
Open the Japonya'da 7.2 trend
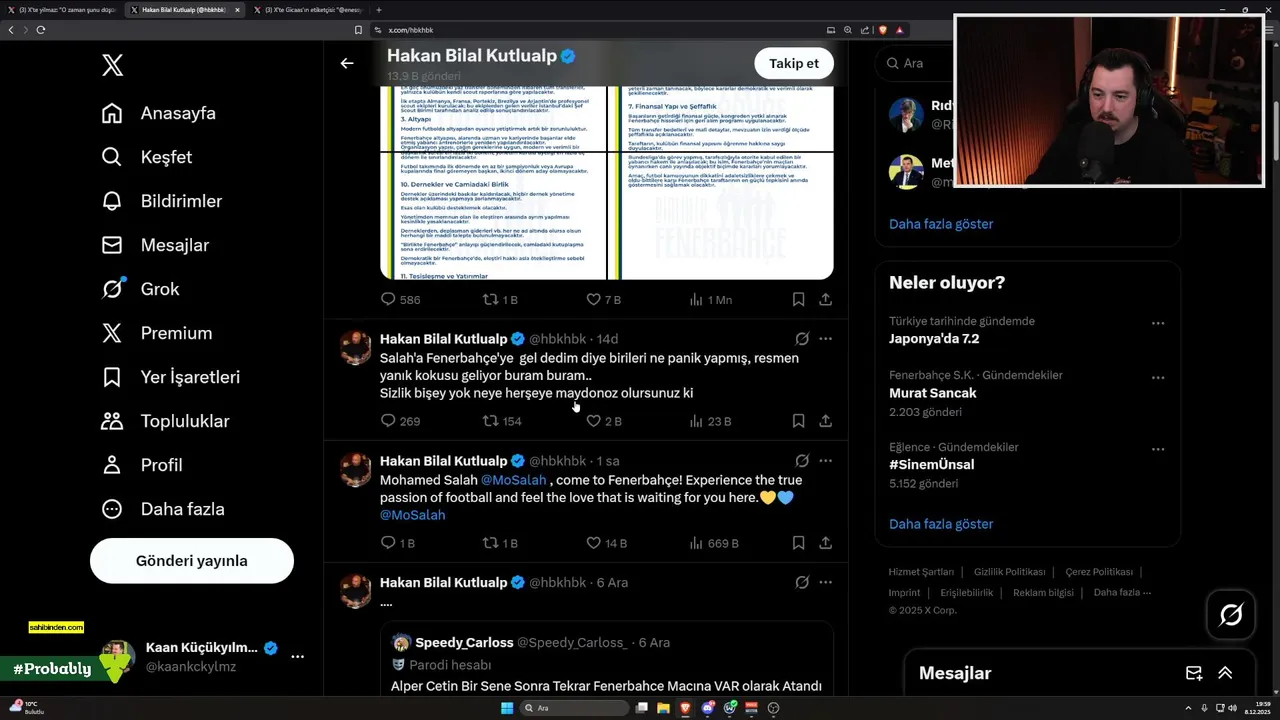click(934, 339)
